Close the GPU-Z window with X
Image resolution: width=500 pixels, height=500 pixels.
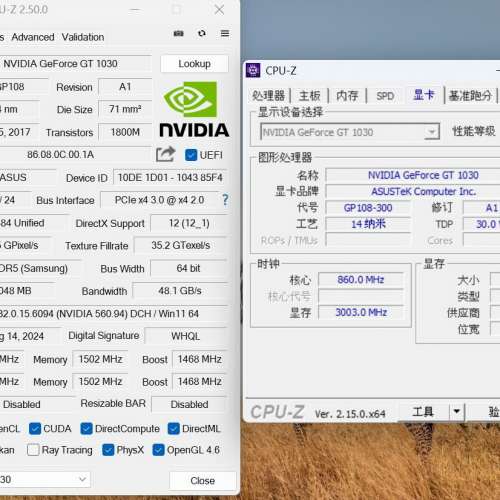point(219,10)
